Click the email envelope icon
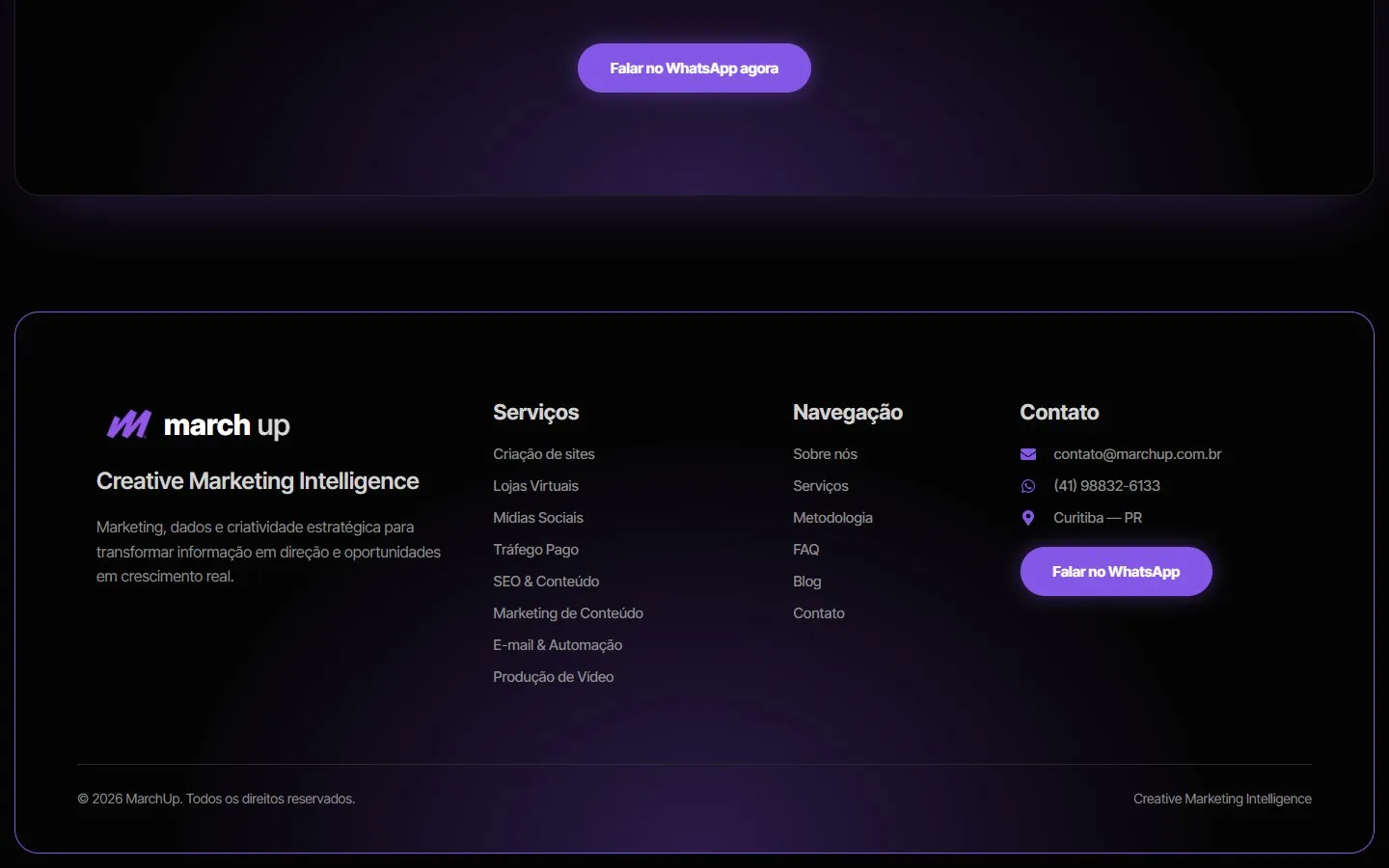This screenshot has height=868, width=1389. click(1028, 454)
